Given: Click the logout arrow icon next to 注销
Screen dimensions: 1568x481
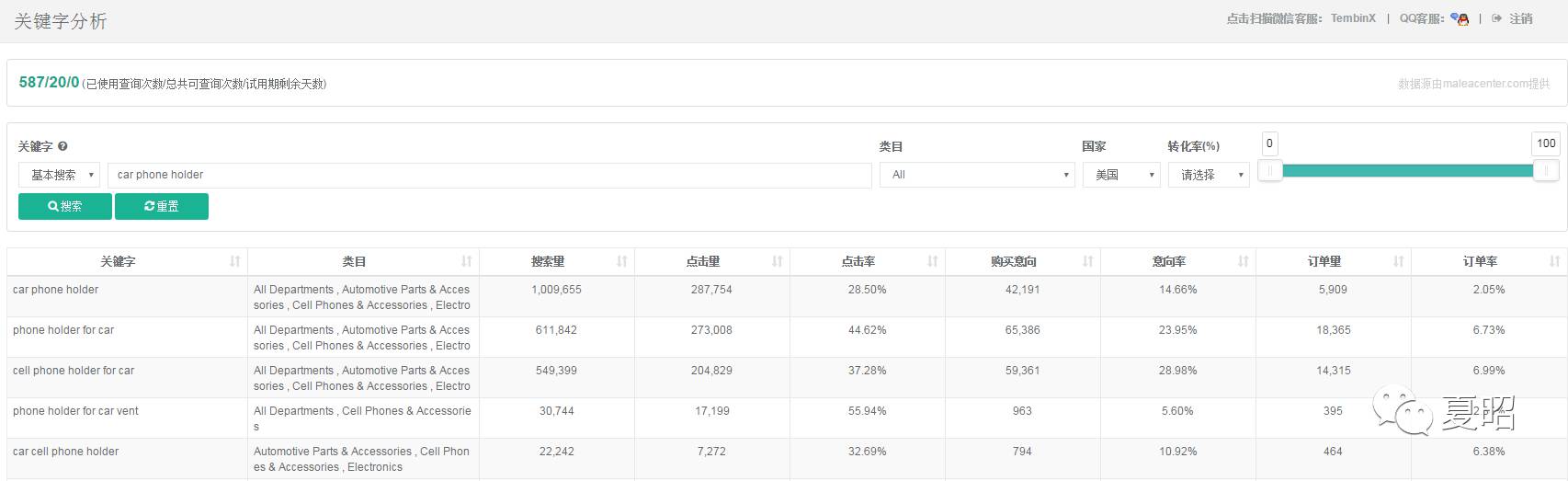Looking at the screenshot, I should [1496, 18].
